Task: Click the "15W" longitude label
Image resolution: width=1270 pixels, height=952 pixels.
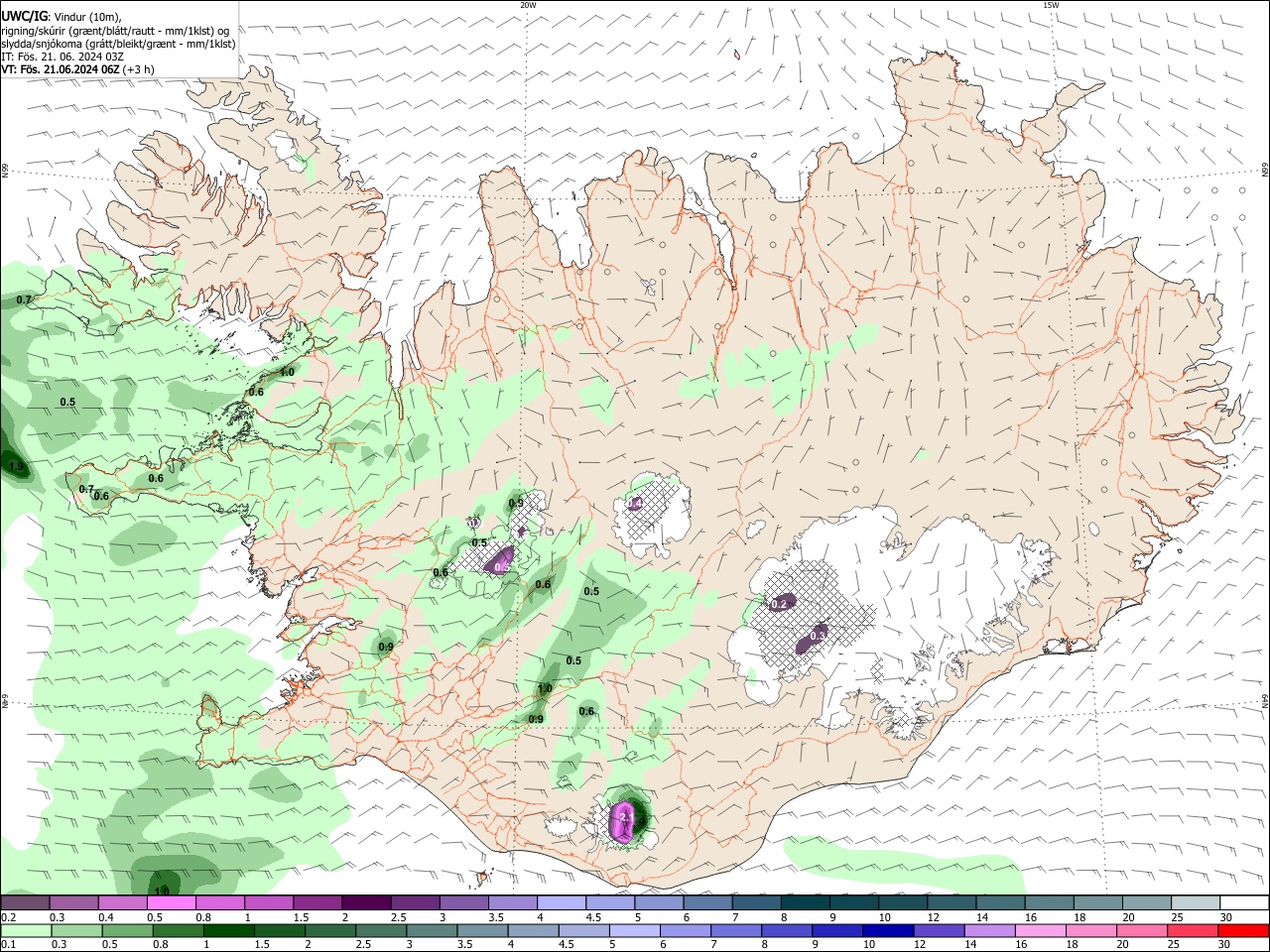Action: 1051,5
